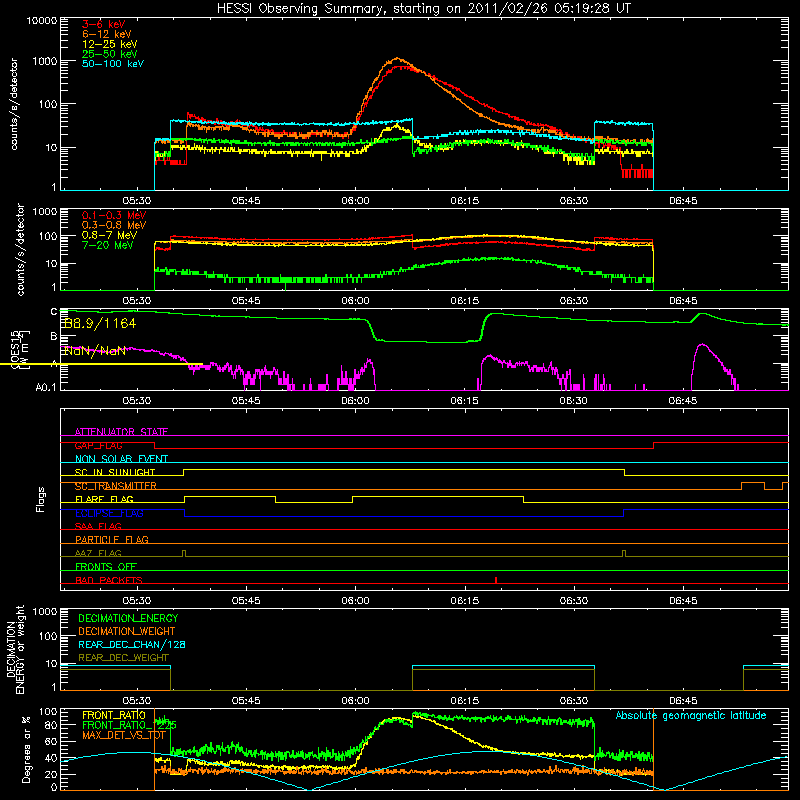The height and width of the screenshot is (800, 800).
Task: Click the SAA_FLAG label
Action: tap(98, 526)
